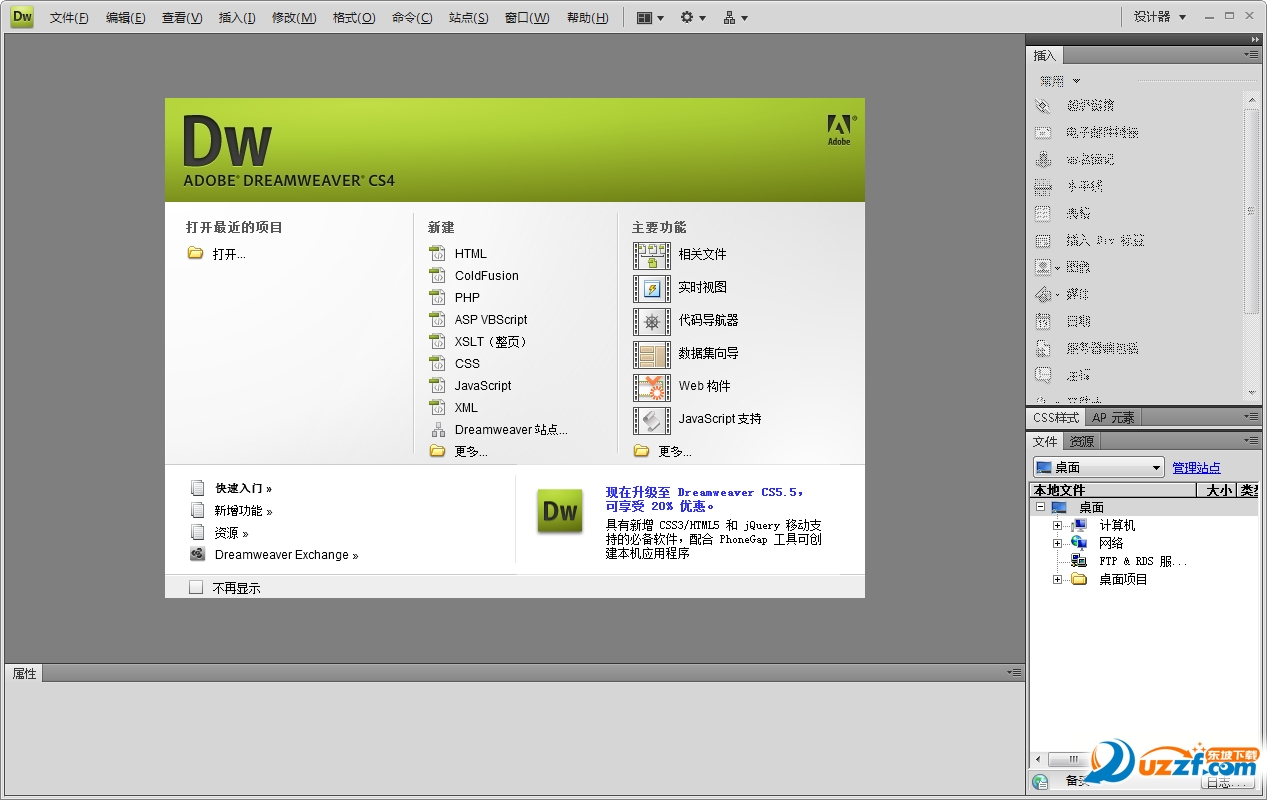Image resolution: width=1267 pixels, height=800 pixels.
Task: Click the Server-Side Include (服务器端包括) icon
Action: point(1043,348)
